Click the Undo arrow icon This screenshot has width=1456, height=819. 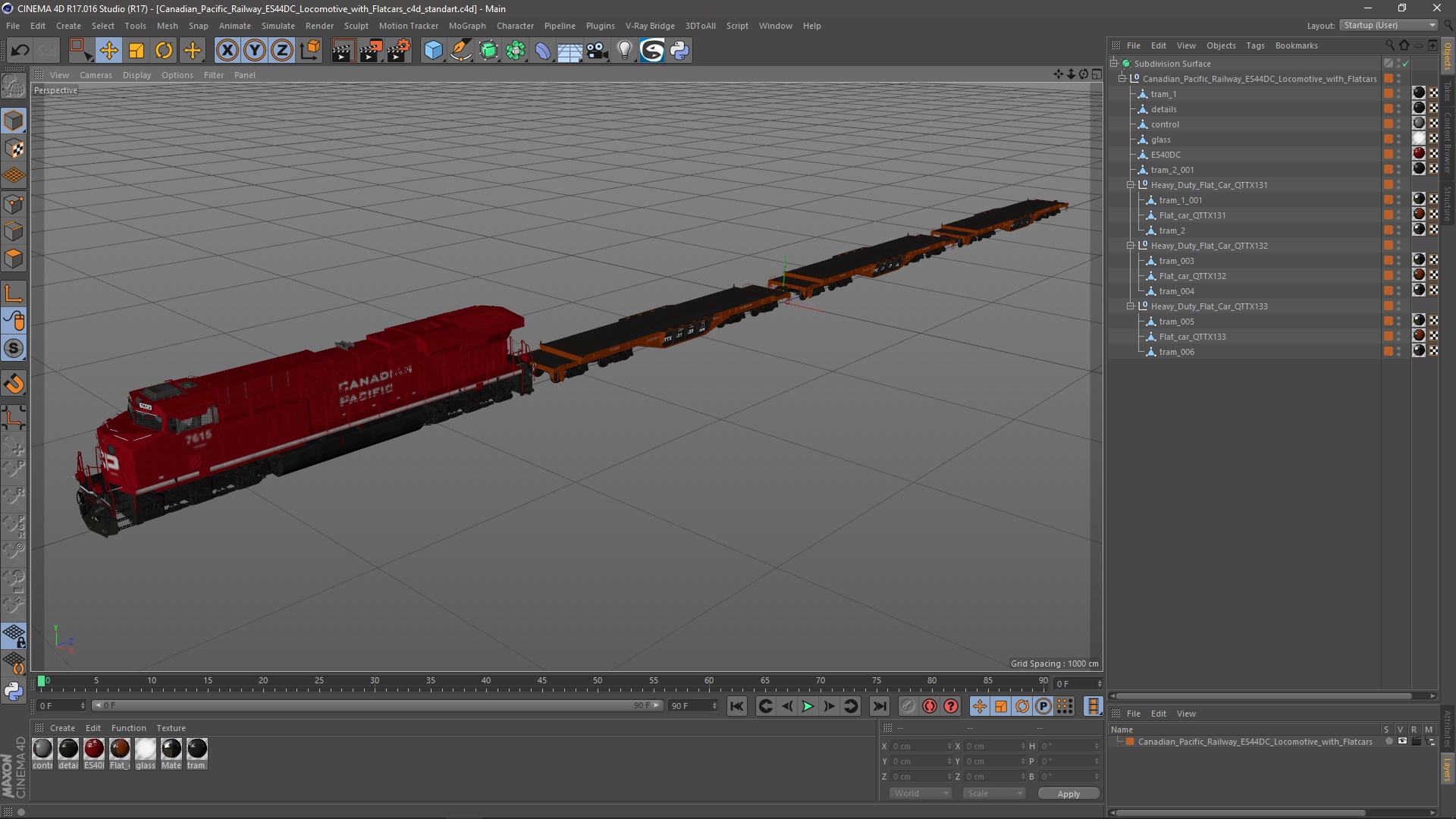coord(20,51)
